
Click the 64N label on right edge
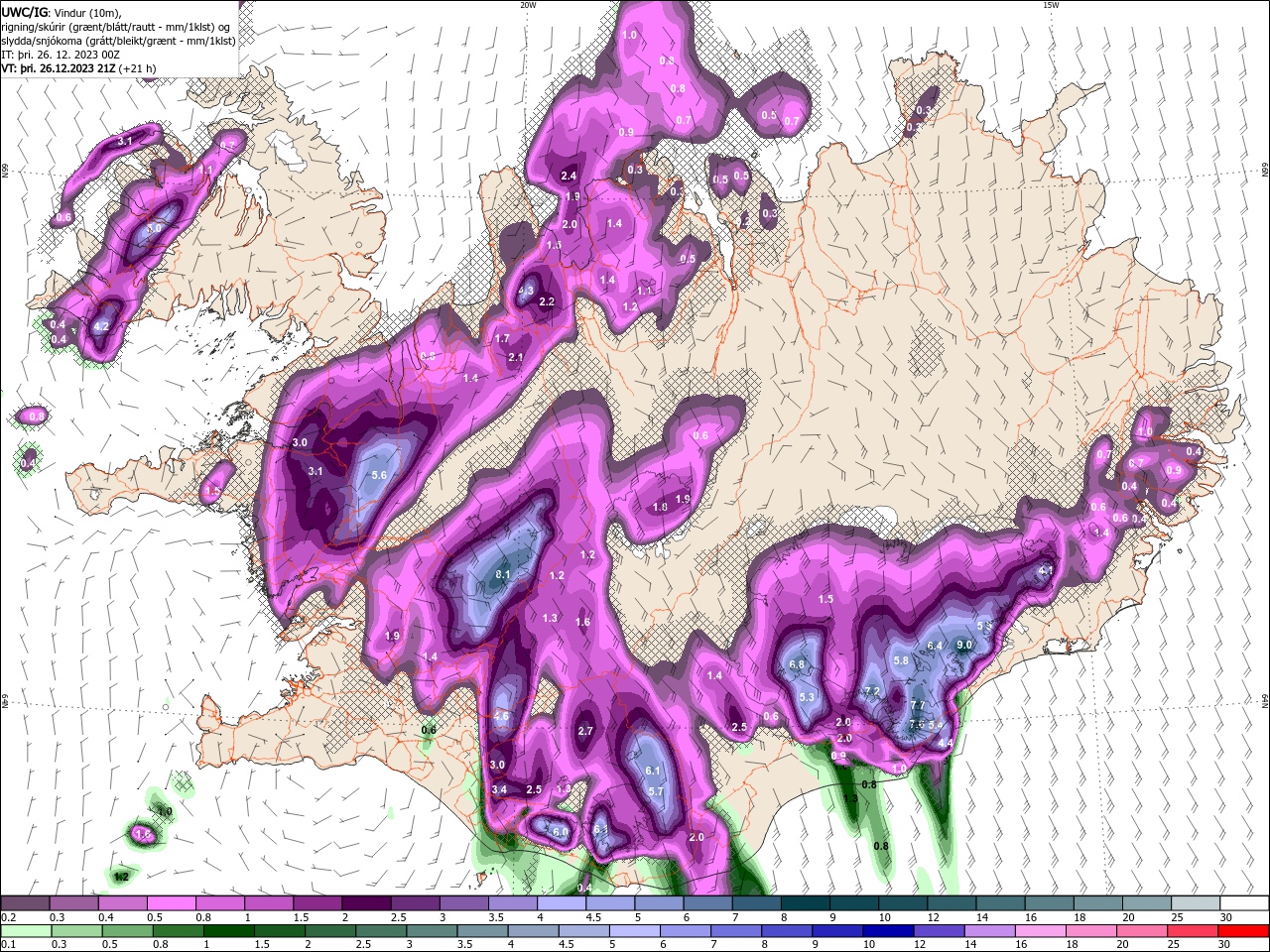(x=1265, y=700)
